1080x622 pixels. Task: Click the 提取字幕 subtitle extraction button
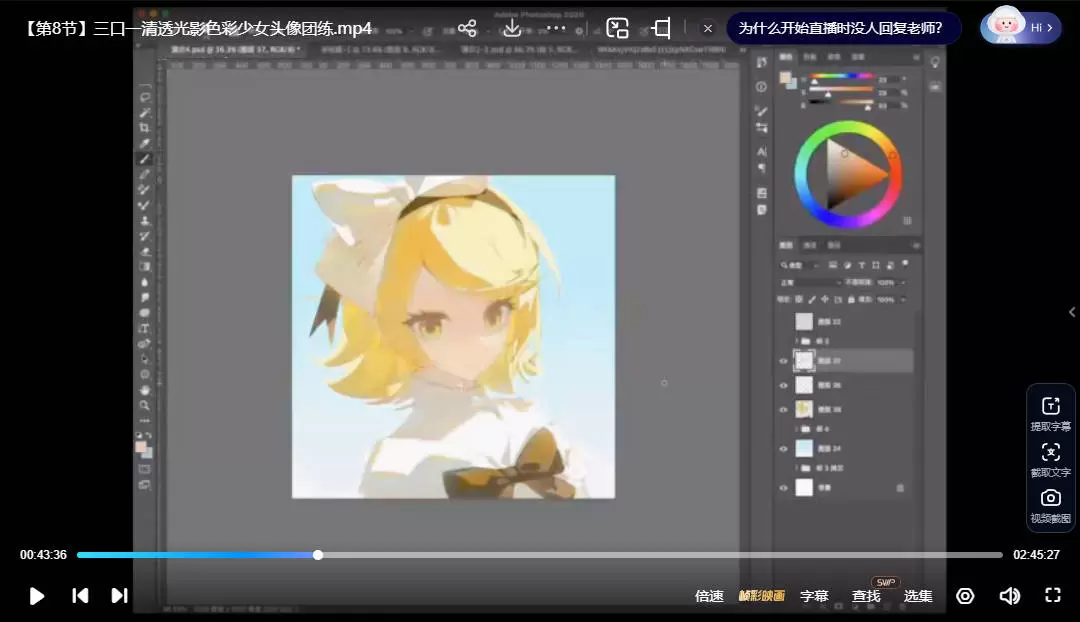[1050, 414]
